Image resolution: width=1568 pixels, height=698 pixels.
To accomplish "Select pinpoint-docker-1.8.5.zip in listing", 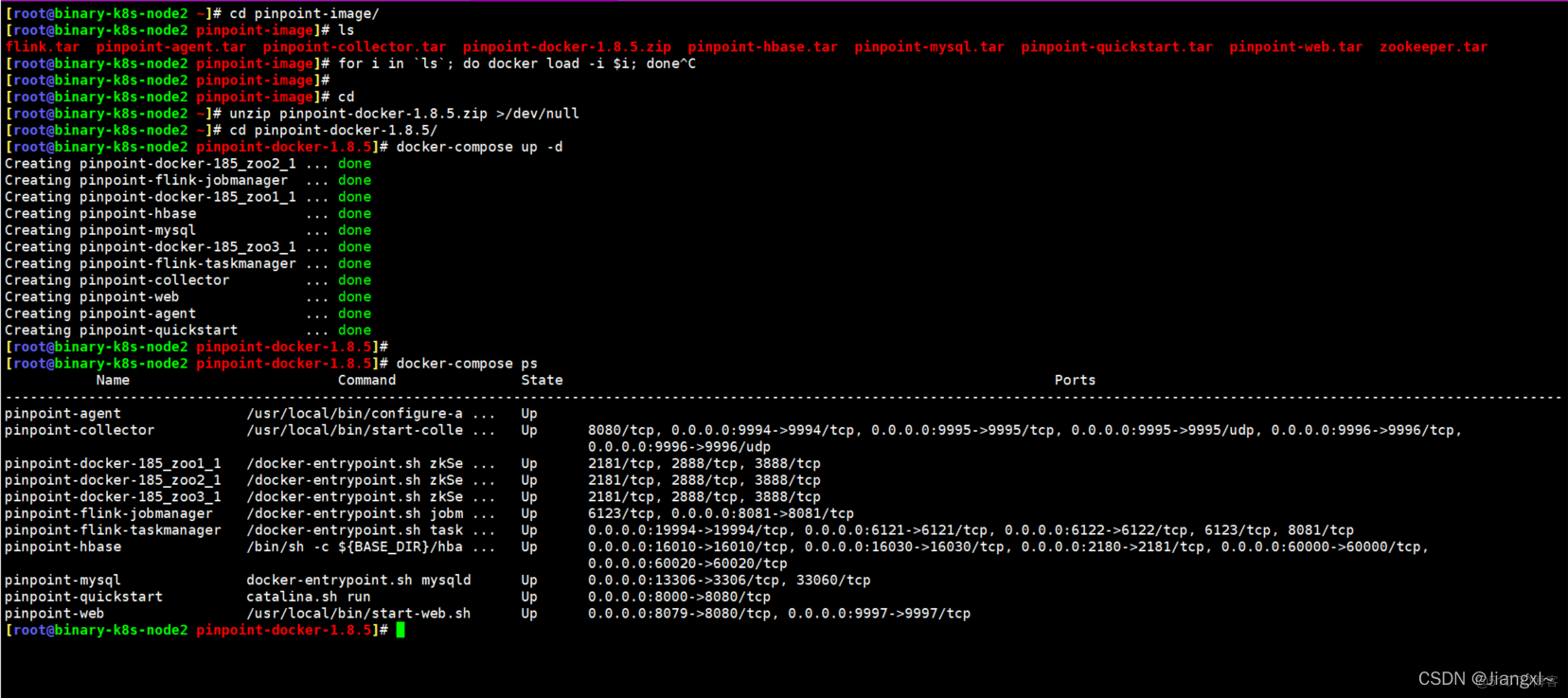I will [567, 47].
